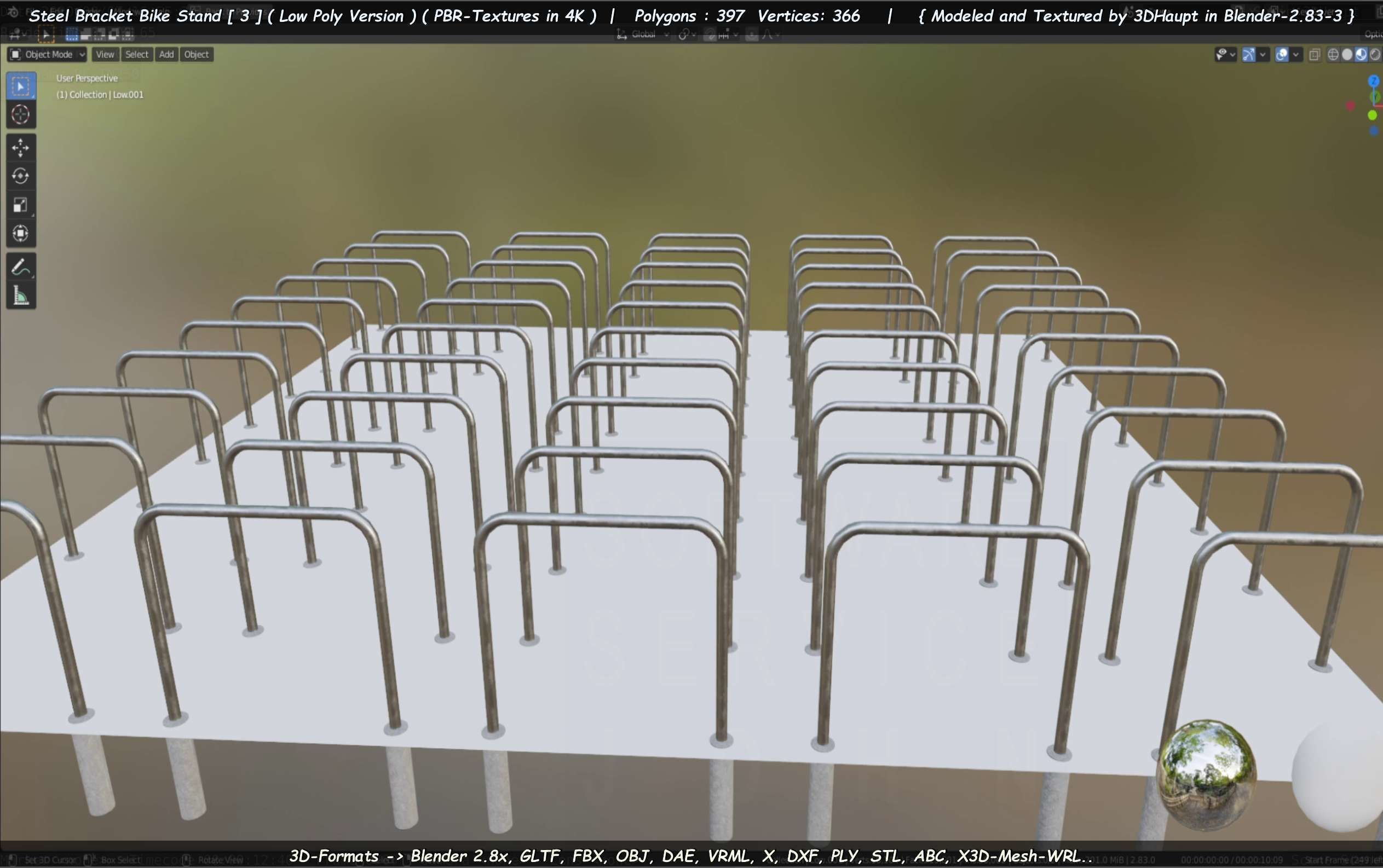Click the blue negative Z axis dot
The image size is (1383, 868).
pos(1373,131)
